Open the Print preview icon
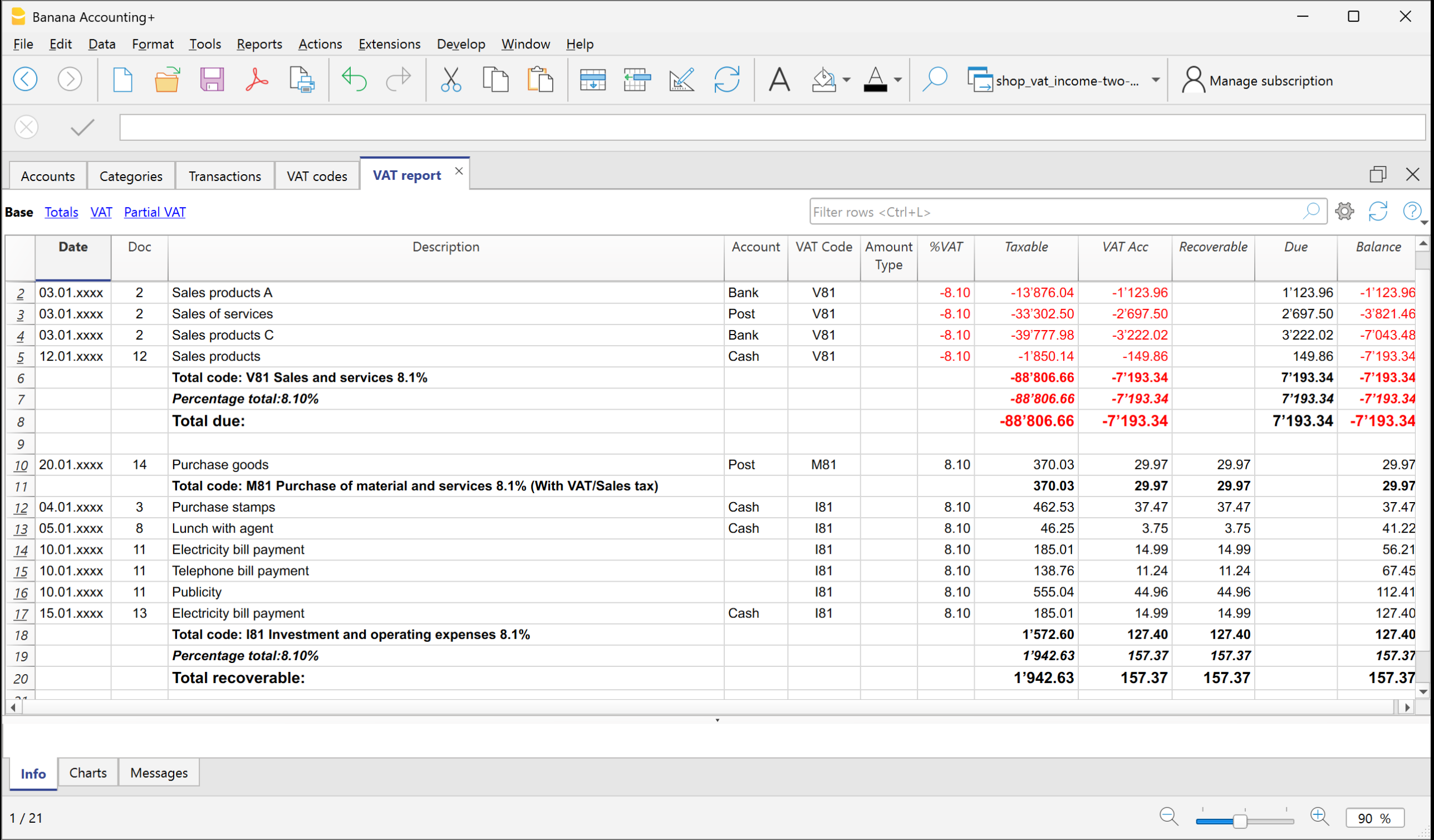Viewport: 1434px width, 840px height. [x=302, y=80]
